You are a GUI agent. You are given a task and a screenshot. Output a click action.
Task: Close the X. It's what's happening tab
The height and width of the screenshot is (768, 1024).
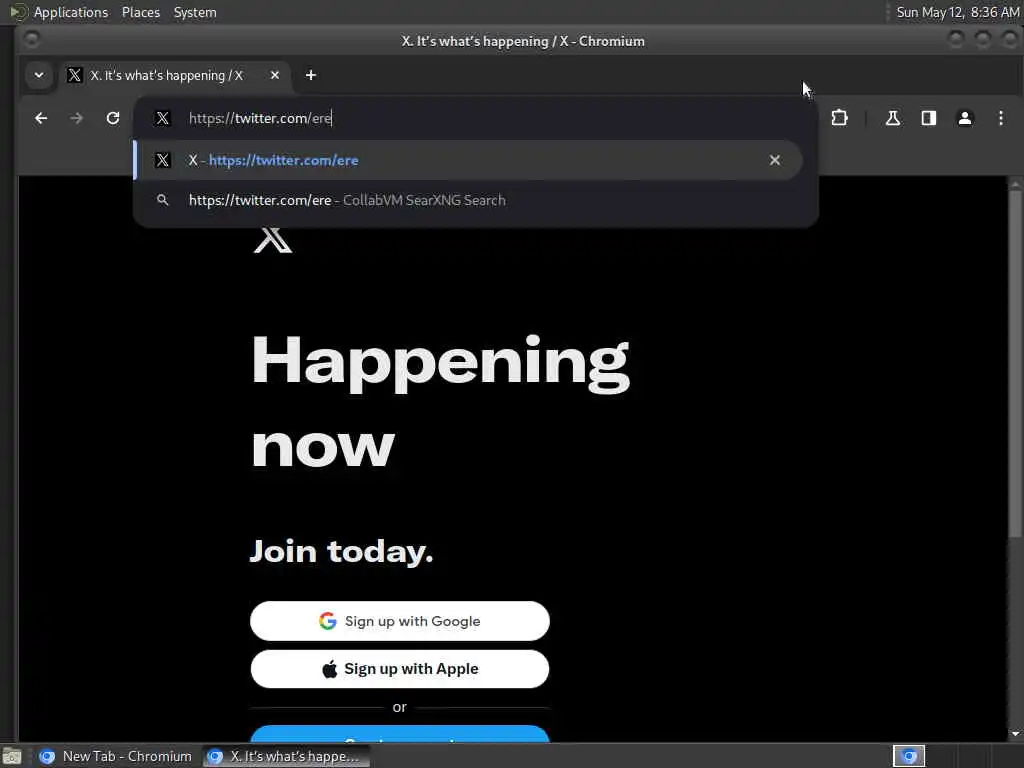(x=275, y=75)
